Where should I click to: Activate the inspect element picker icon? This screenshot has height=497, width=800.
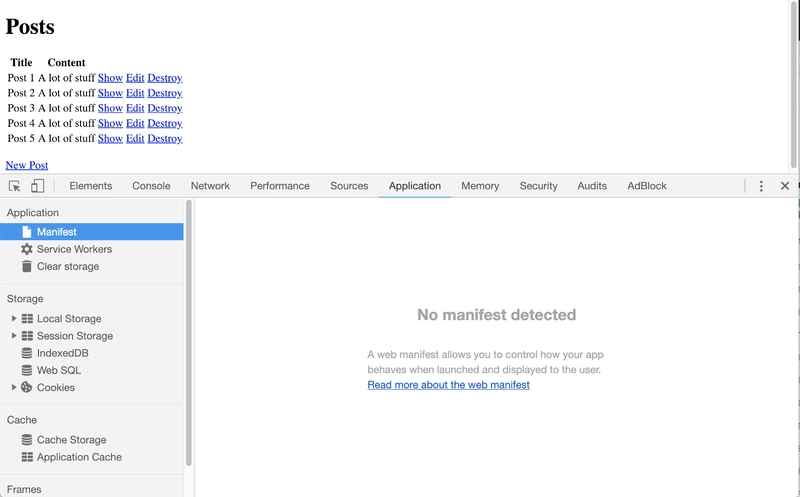pyautogui.click(x=14, y=186)
